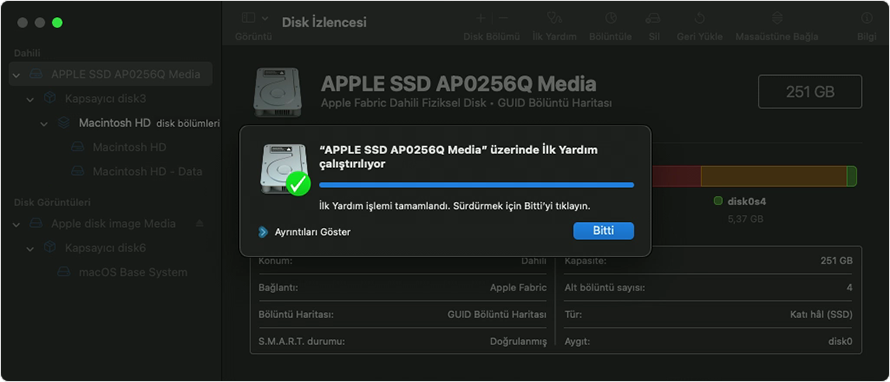The width and height of the screenshot is (890, 382).
Task: Click the Apple Fabric connection value
Action: click(518, 288)
